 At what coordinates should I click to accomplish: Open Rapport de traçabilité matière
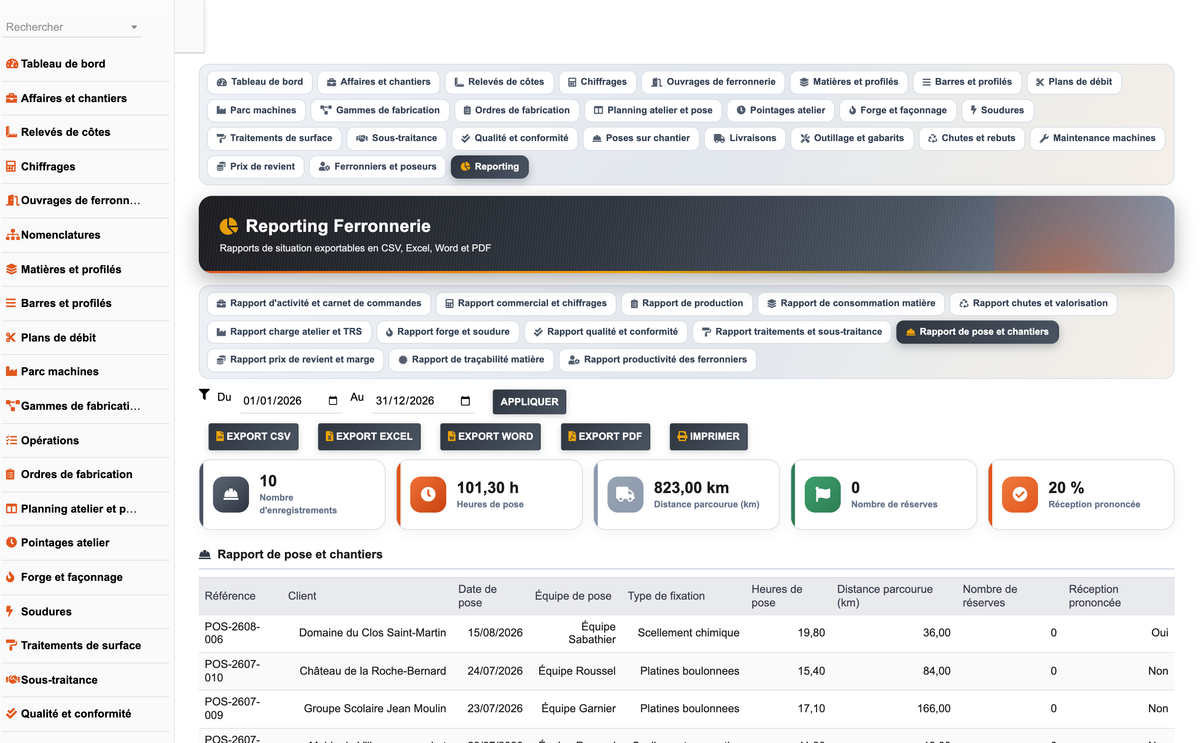(x=470, y=359)
